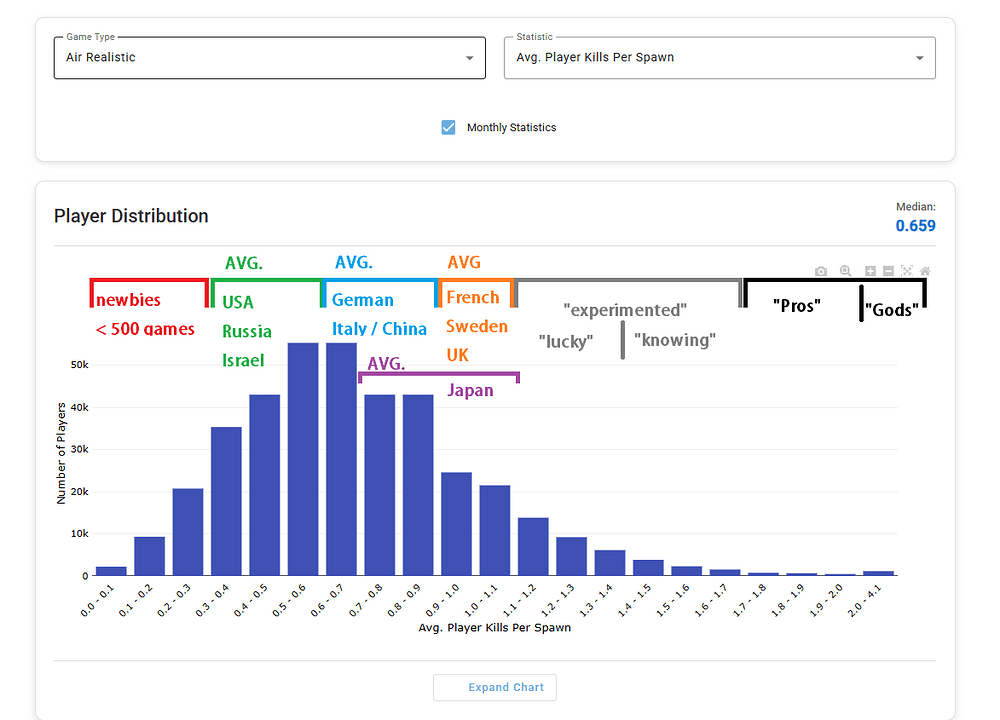The width and height of the screenshot is (1000, 720).
Task: Click the 0.3 - 0.4 histogram bar
Action: (x=226, y=501)
